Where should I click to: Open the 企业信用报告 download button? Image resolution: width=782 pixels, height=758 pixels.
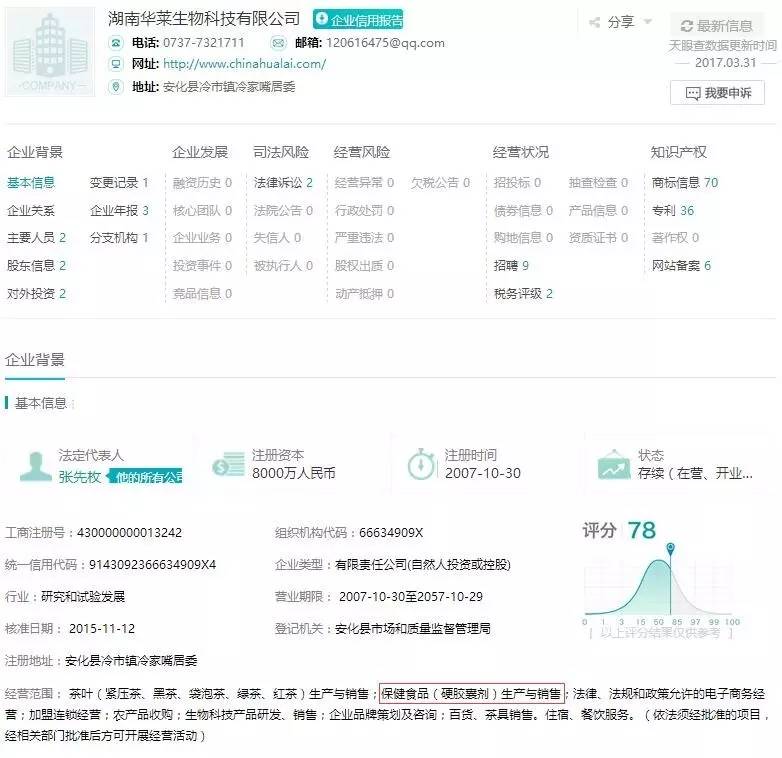tap(358, 19)
